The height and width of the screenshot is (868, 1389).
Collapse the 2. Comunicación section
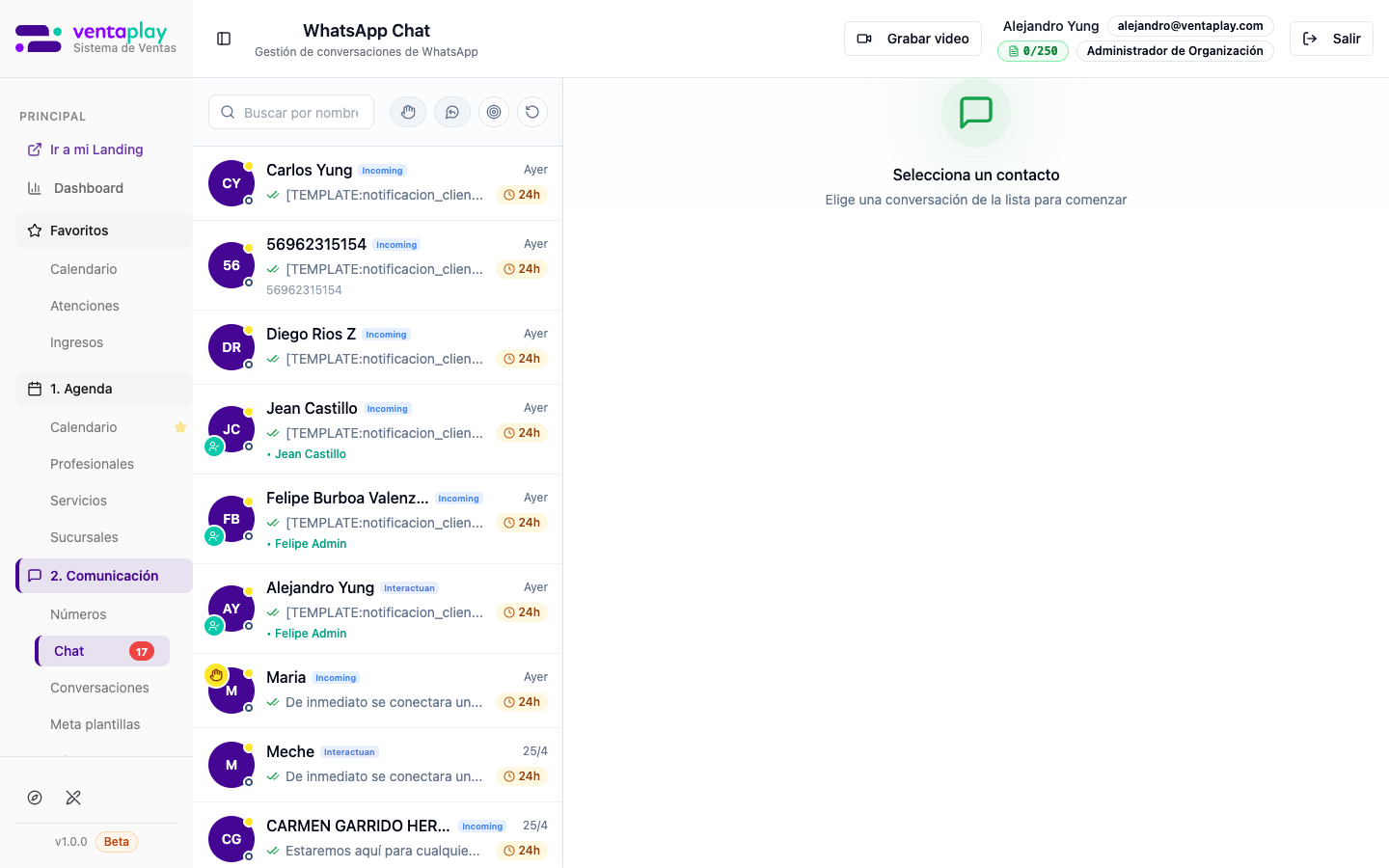click(x=104, y=576)
